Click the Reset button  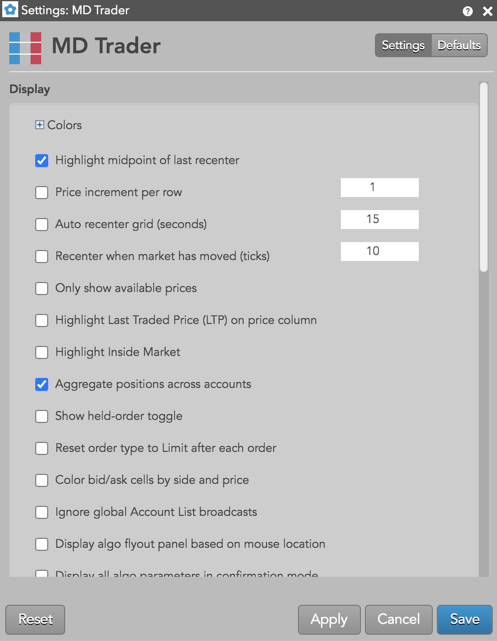click(x=35, y=619)
